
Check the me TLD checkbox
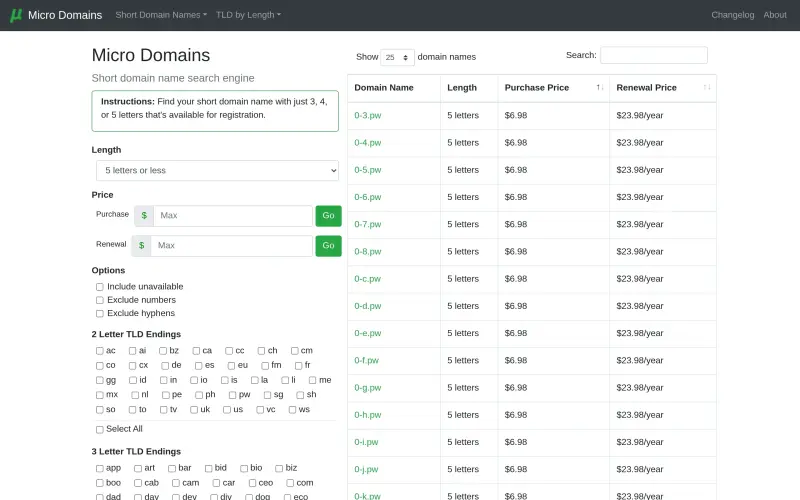[312, 381]
